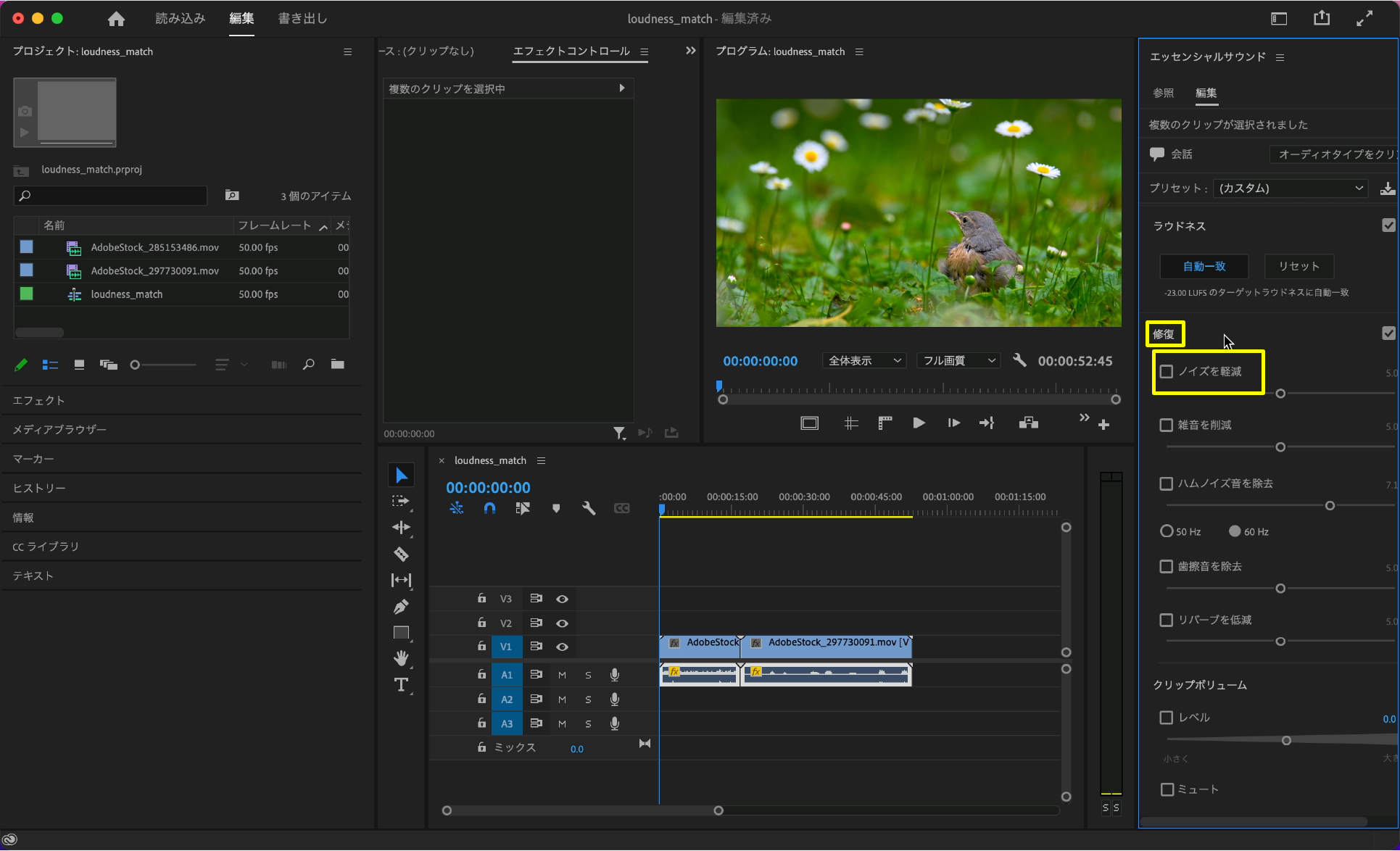The width and height of the screenshot is (1400, 851).
Task: Click the Home icon in the top bar
Action: tap(116, 20)
